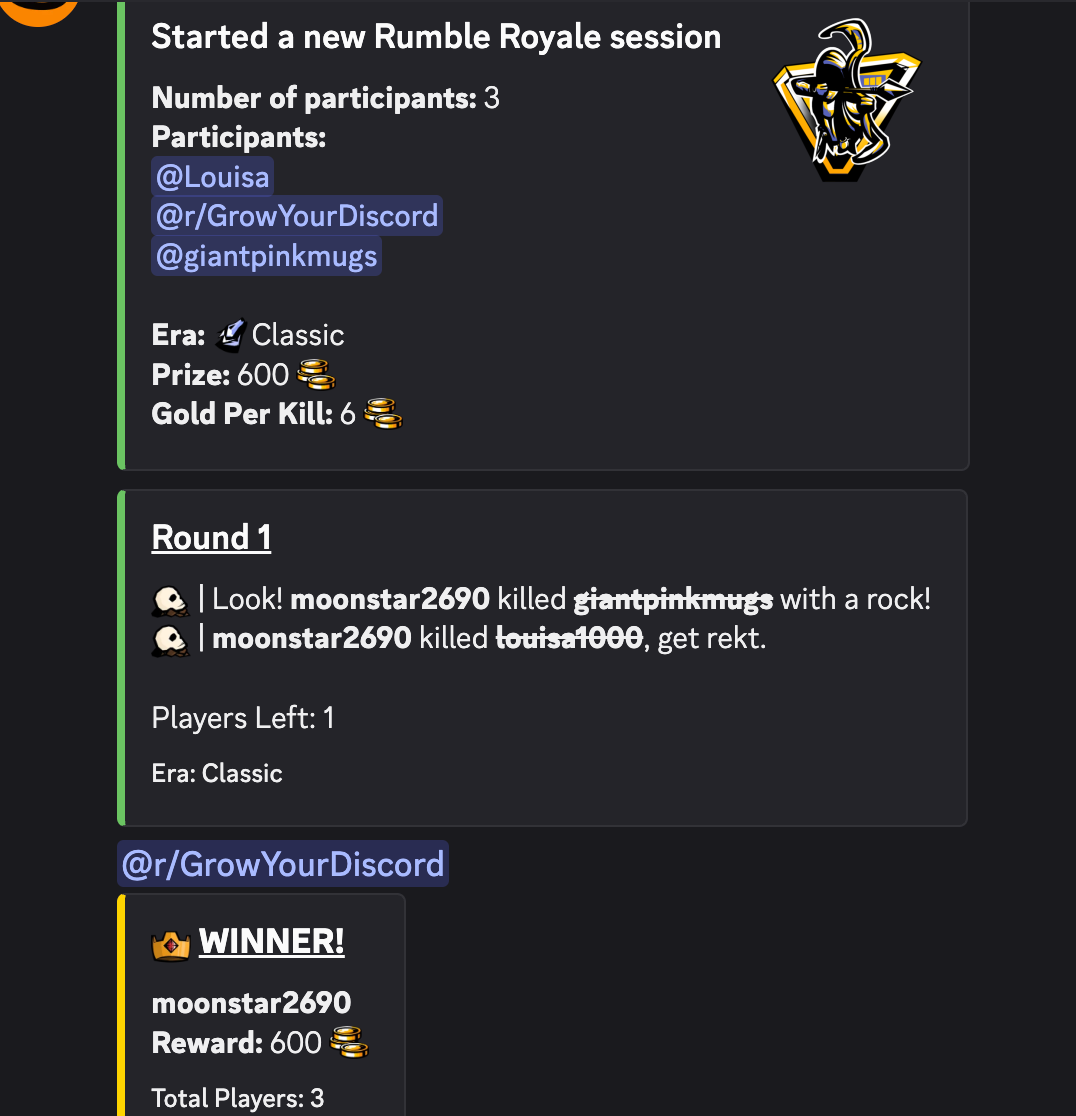Screen dimensions: 1076x1116
Task: Click the skull emoji on the rock kill line
Action: coord(171,600)
